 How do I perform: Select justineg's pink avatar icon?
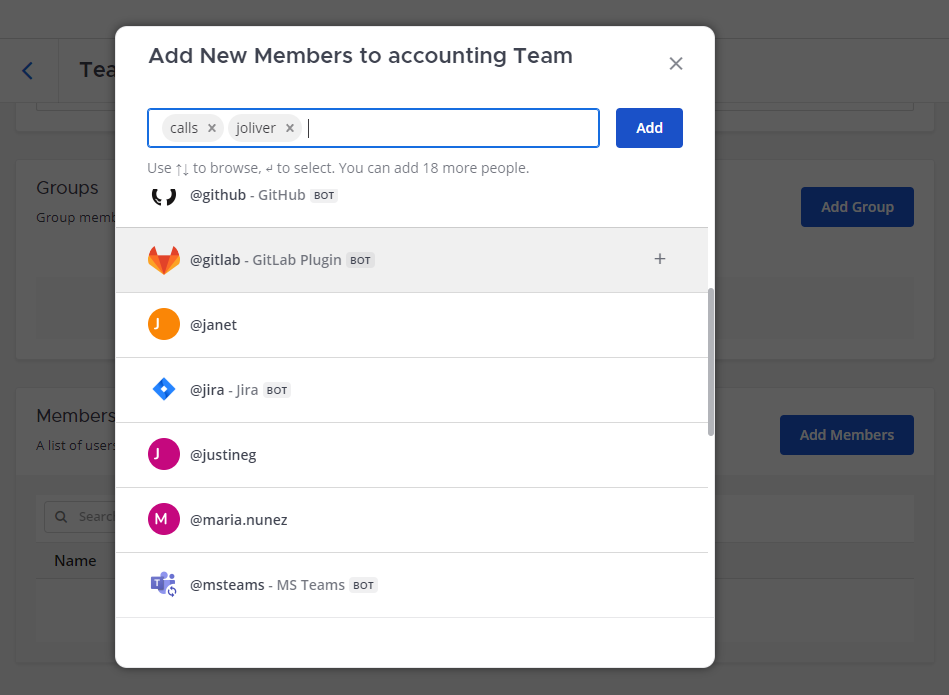(x=163, y=454)
